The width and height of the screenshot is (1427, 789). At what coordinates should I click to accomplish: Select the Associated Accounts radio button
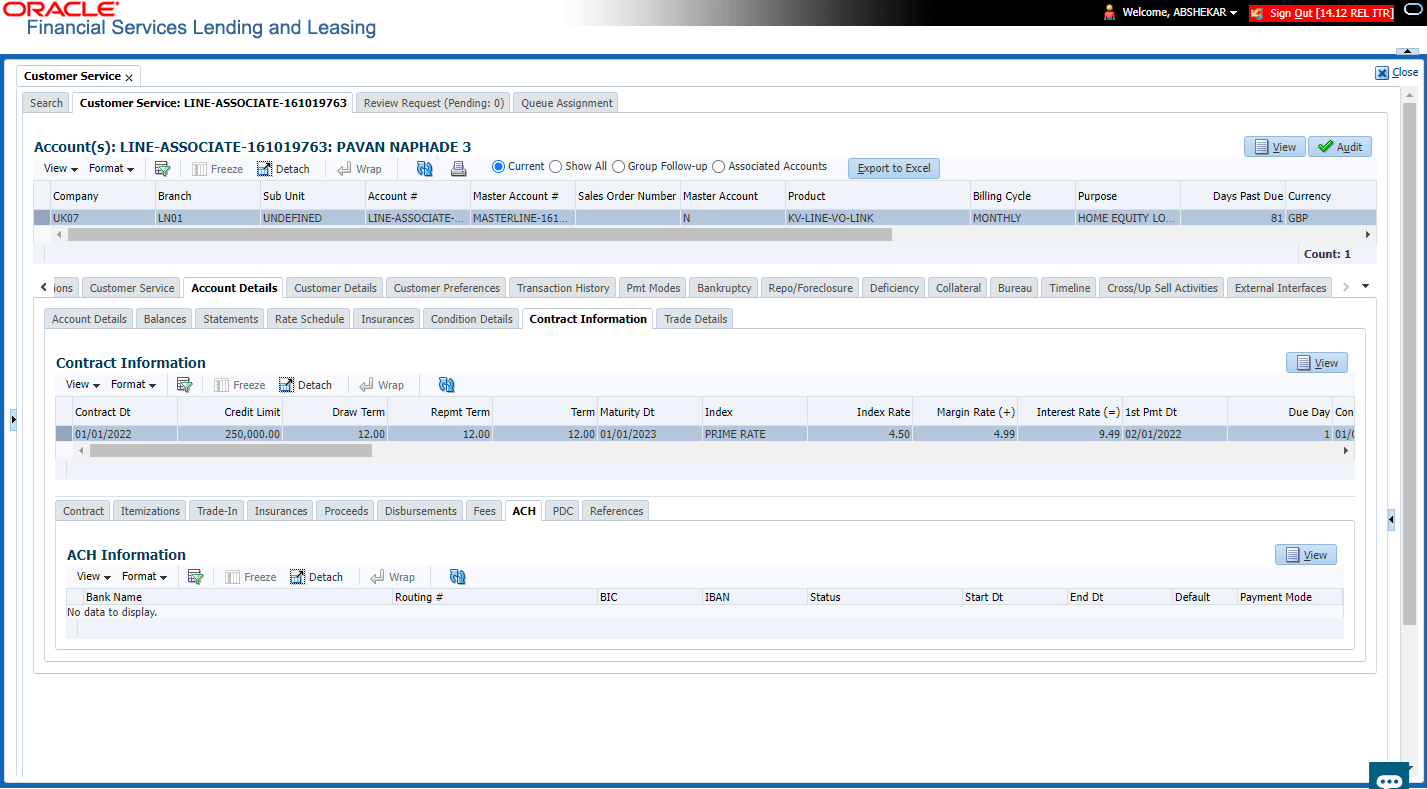point(719,167)
